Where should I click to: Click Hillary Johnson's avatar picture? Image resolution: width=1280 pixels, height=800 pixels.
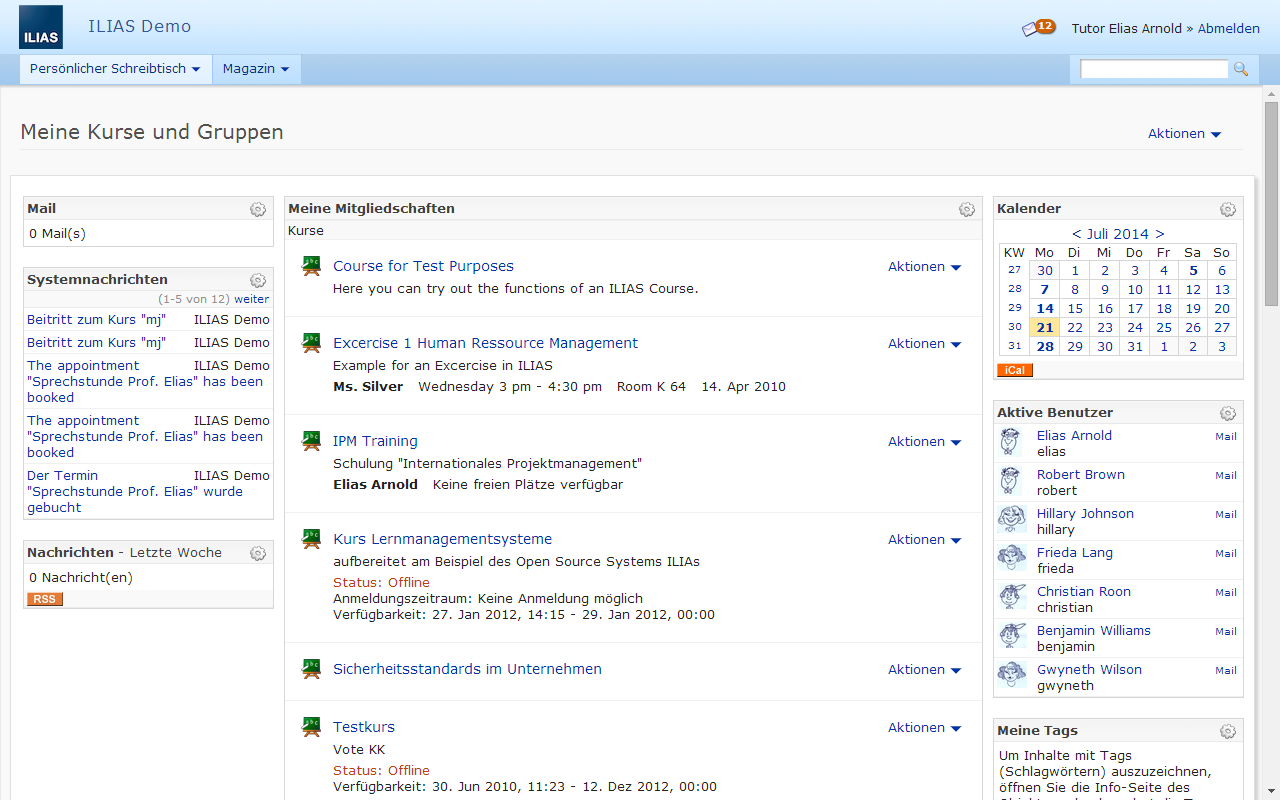[x=1011, y=520]
